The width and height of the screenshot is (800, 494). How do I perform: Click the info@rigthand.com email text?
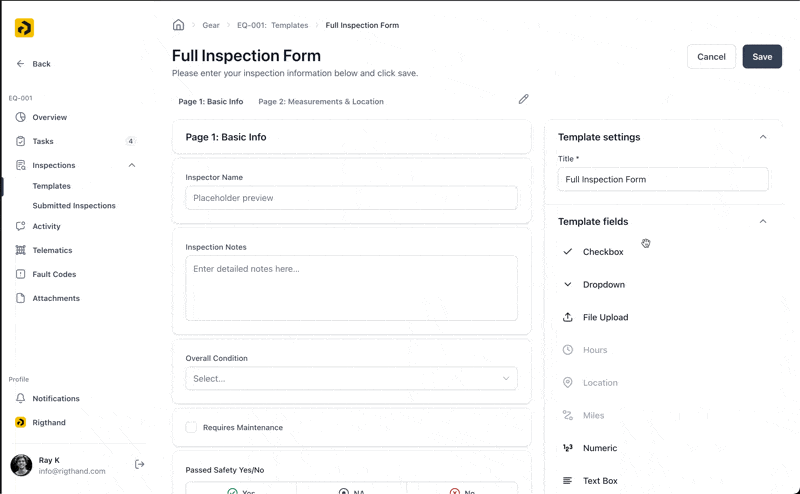point(72,471)
